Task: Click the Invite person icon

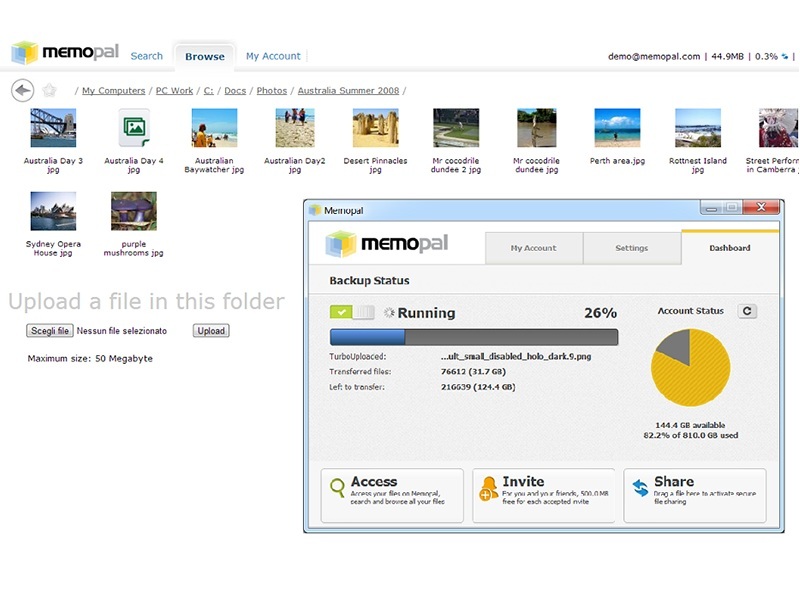Action: click(x=488, y=488)
